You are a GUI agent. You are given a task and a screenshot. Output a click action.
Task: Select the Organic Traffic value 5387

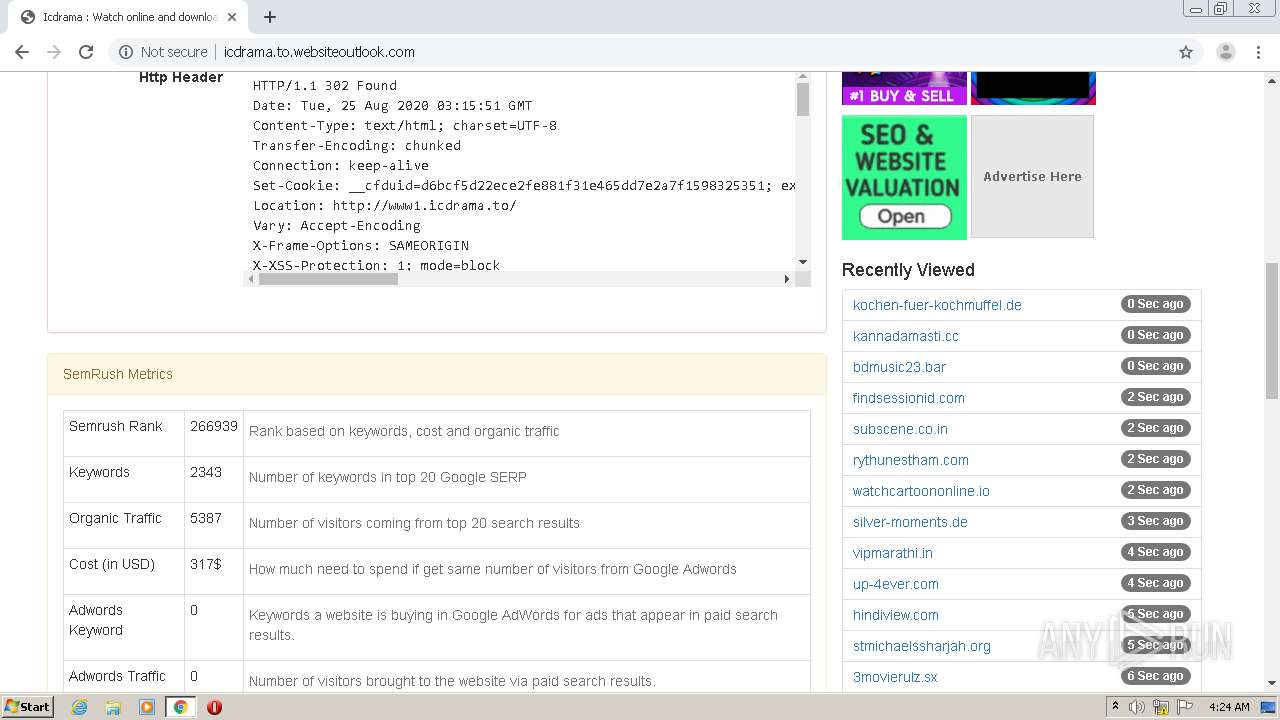pos(206,518)
